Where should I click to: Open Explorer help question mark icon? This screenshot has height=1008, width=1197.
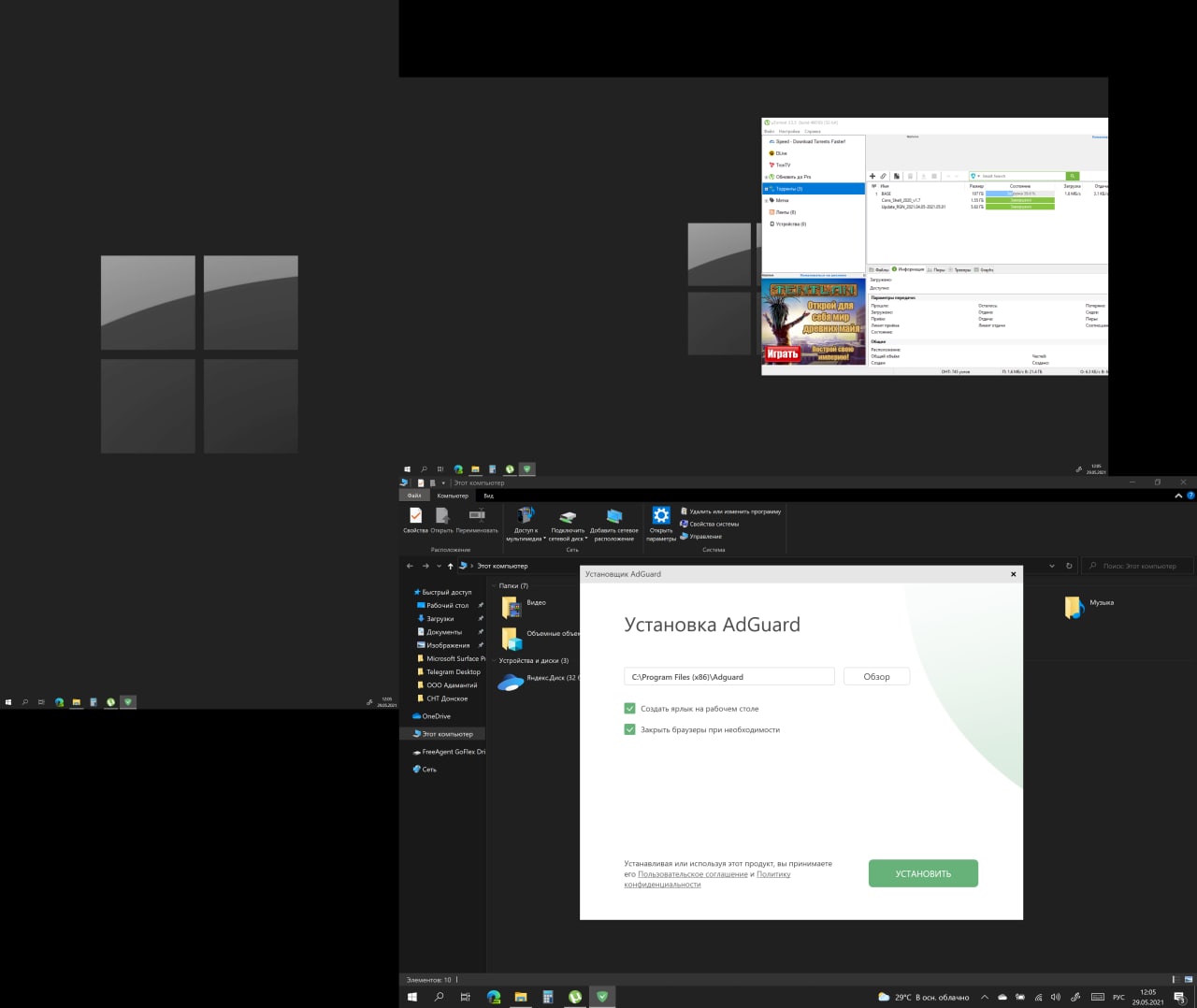click(1190, 496)
